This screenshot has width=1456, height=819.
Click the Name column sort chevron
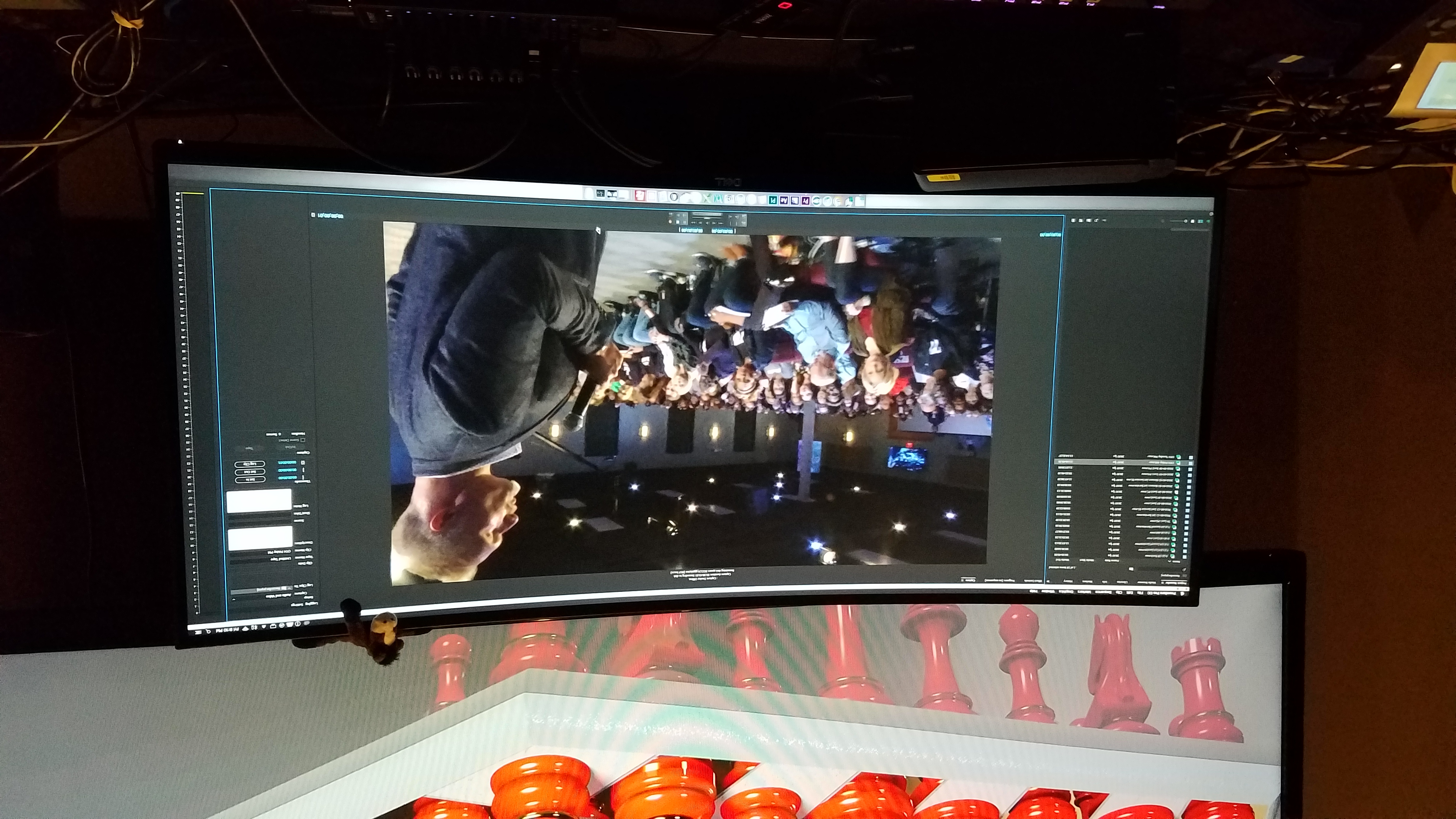click(x=1169, y=561)
